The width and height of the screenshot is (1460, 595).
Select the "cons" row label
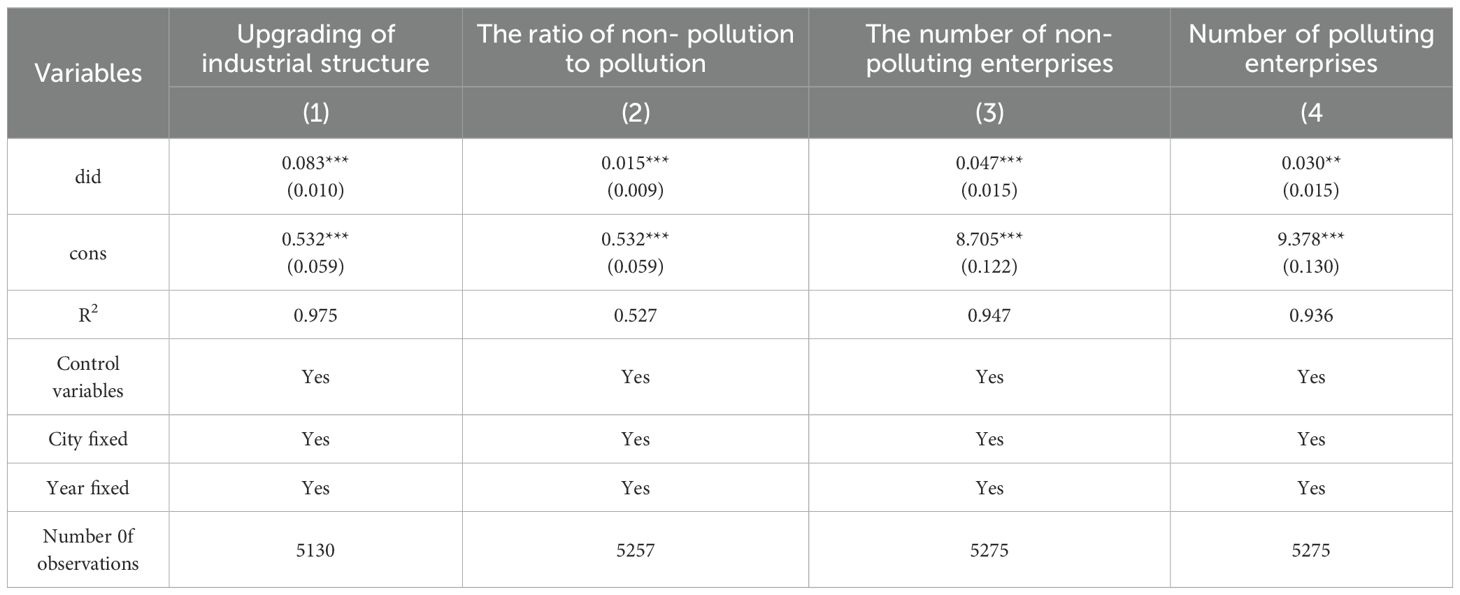(x=88, y=253)
